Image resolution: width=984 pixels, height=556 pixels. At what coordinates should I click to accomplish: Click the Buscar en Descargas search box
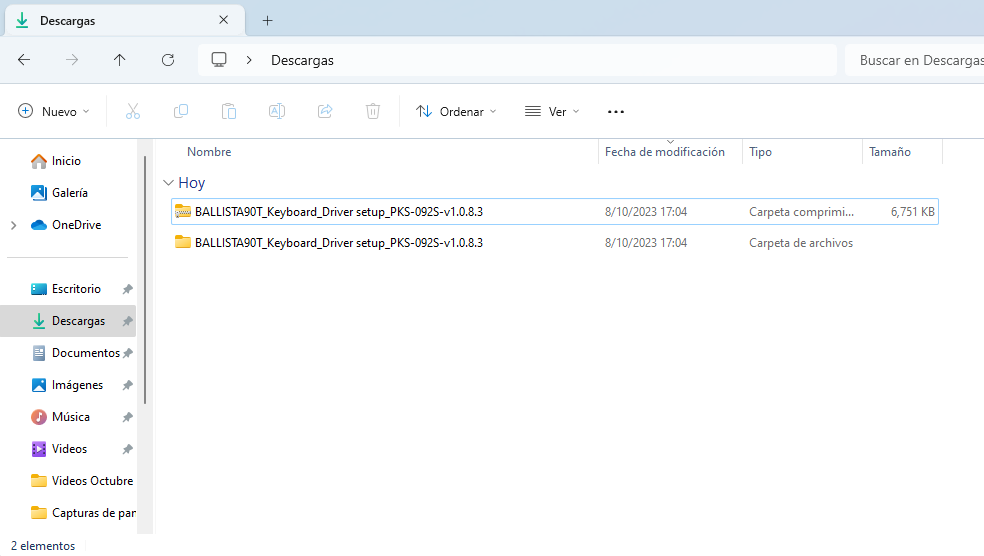click(915, 60)
